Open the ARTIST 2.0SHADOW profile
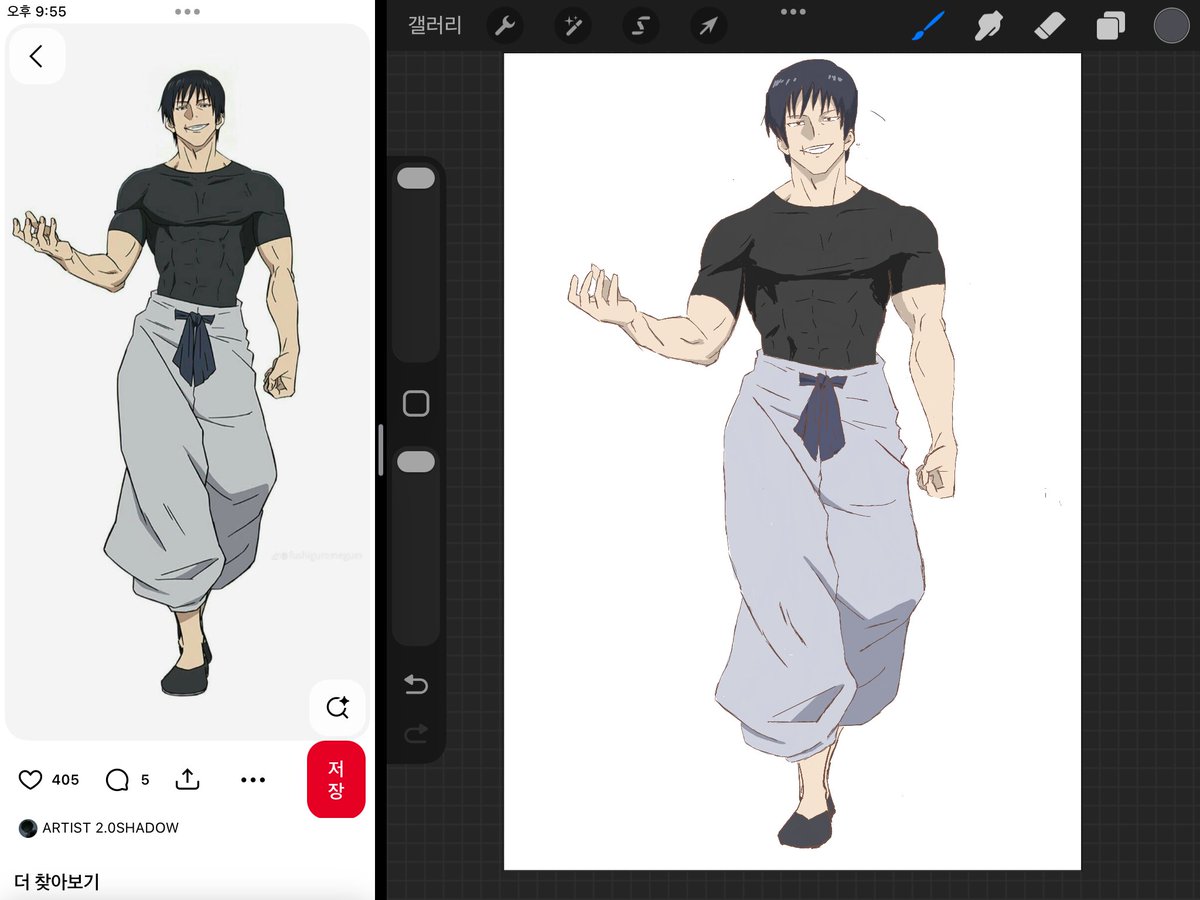1200x900 pixels. pyautogui.click(x=111, y=828)
